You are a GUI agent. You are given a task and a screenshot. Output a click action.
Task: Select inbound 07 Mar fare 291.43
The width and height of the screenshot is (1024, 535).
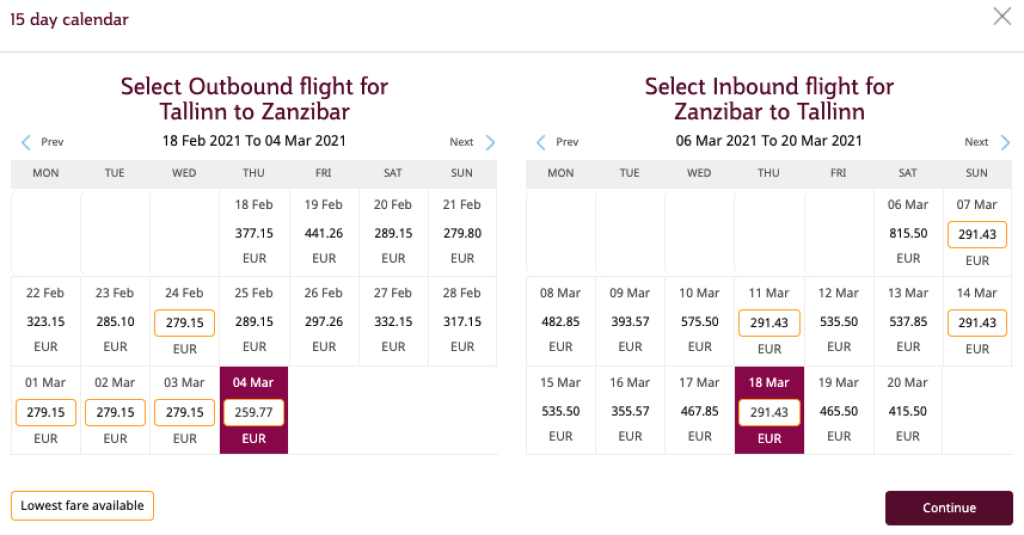point(977,234)
